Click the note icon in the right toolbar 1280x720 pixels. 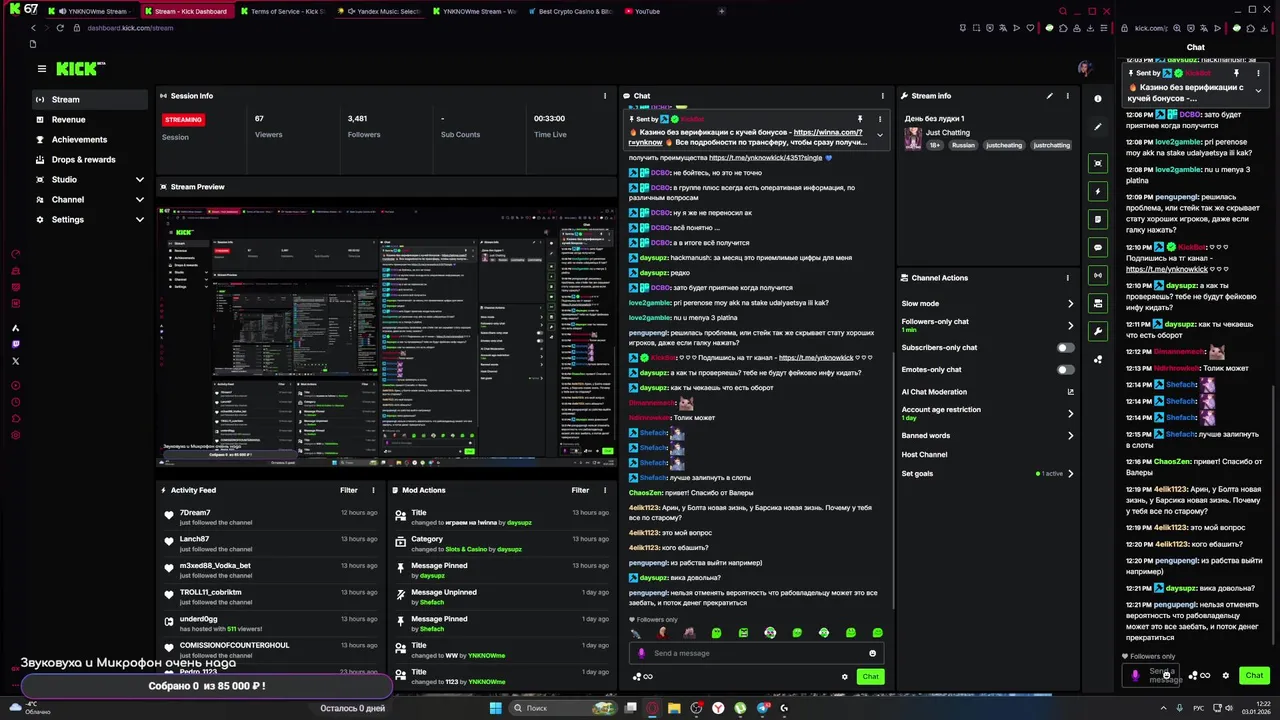(1098, 219)
